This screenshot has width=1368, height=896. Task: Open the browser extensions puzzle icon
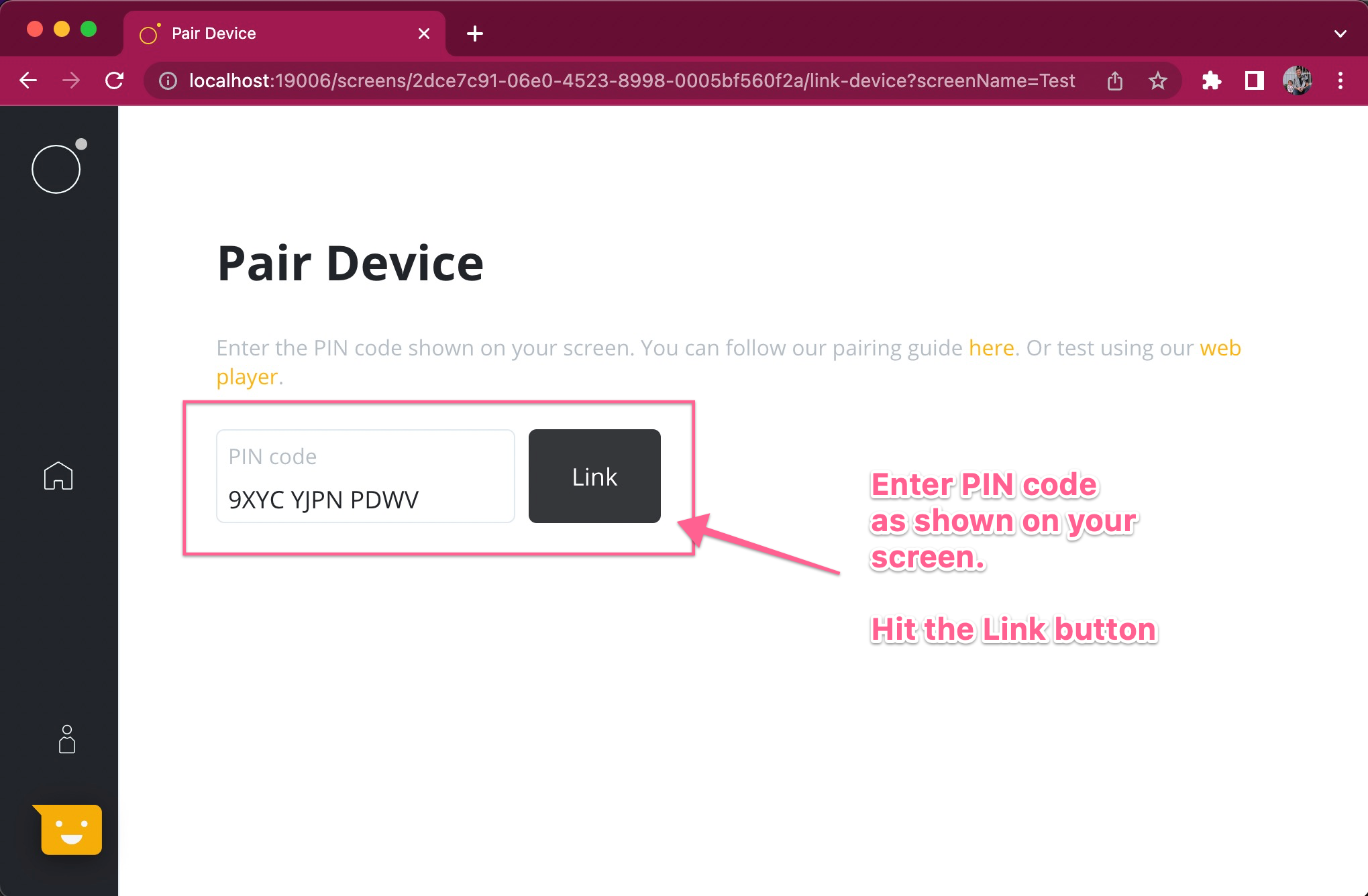coord(1212,80)
